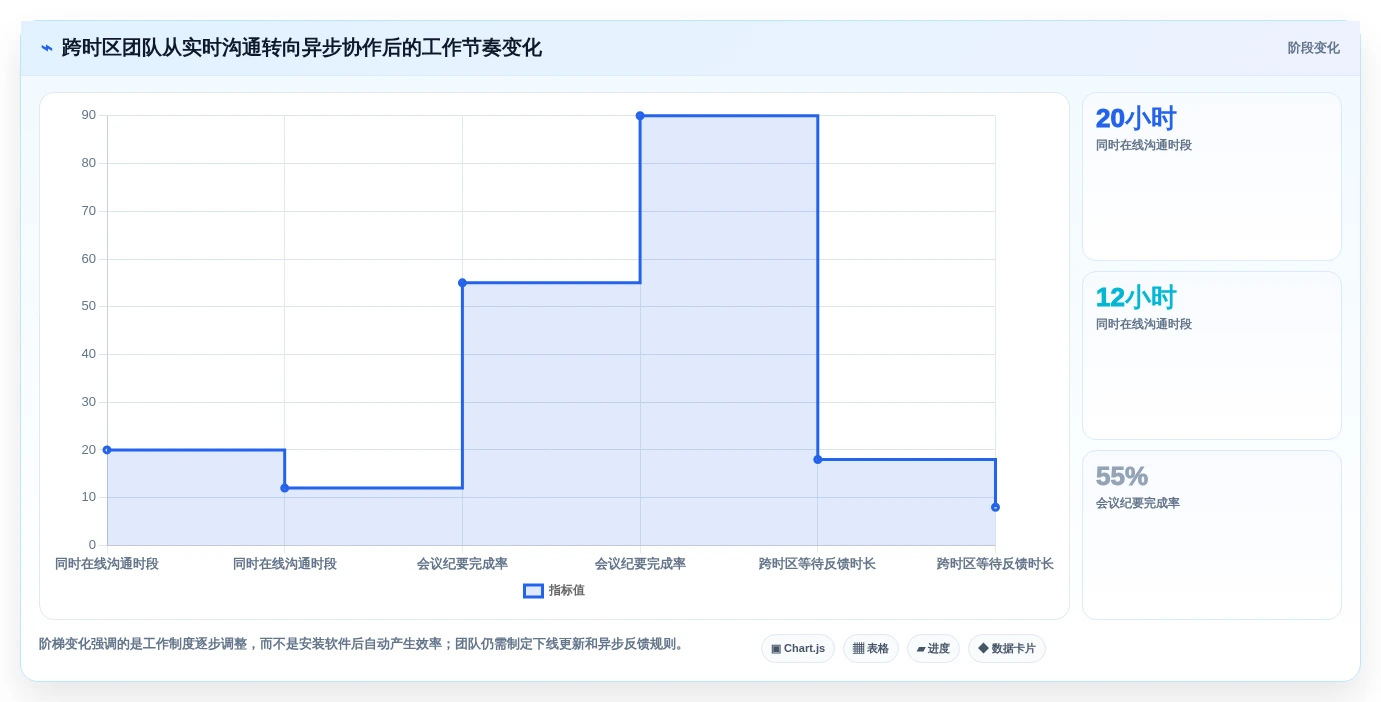Viewport: 1381px width, 702px height.
Task: Click the footnote text about 阶梯变化
Action: pos(363,644)
